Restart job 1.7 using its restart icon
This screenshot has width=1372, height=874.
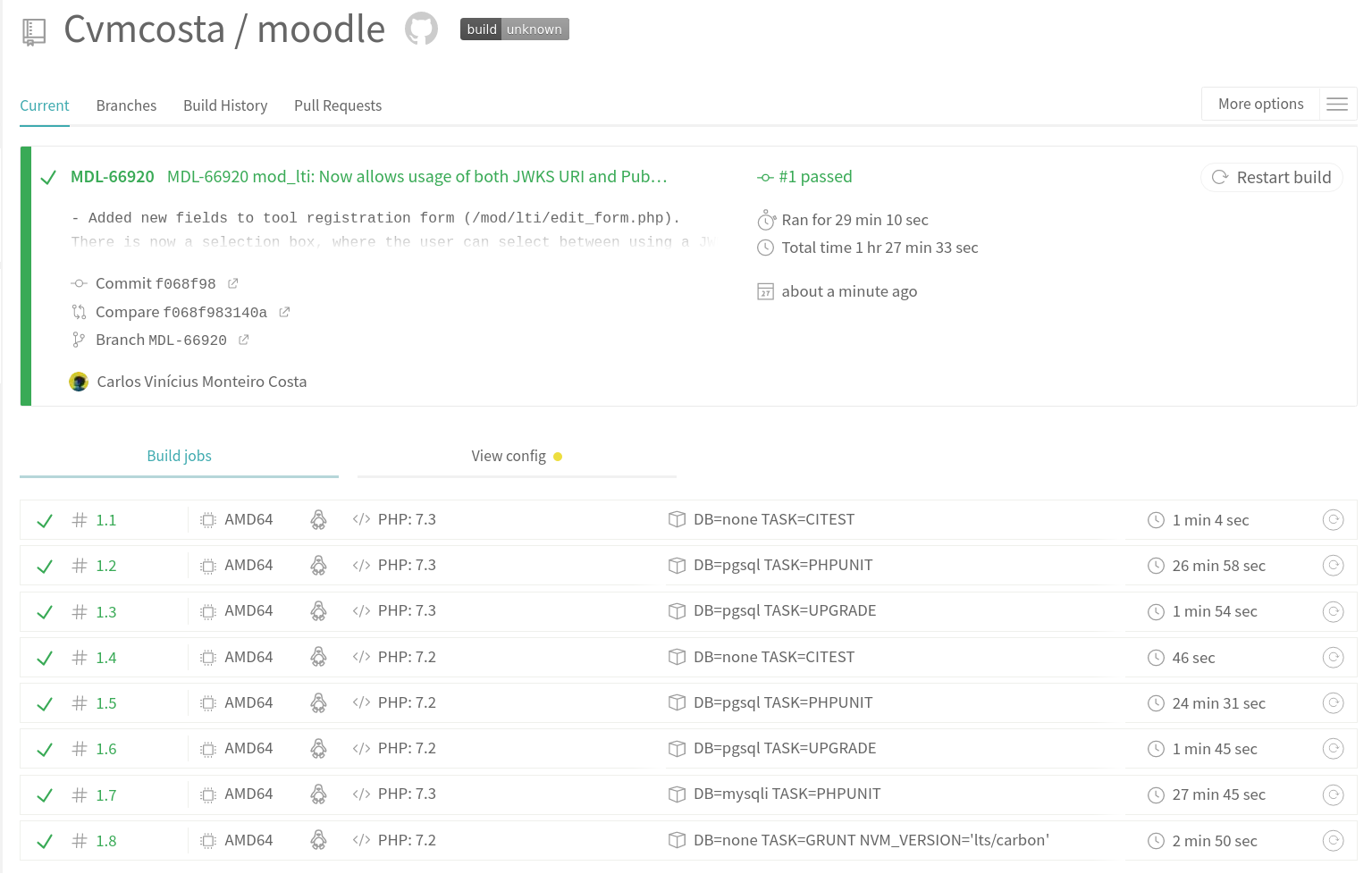[1333, 794]
